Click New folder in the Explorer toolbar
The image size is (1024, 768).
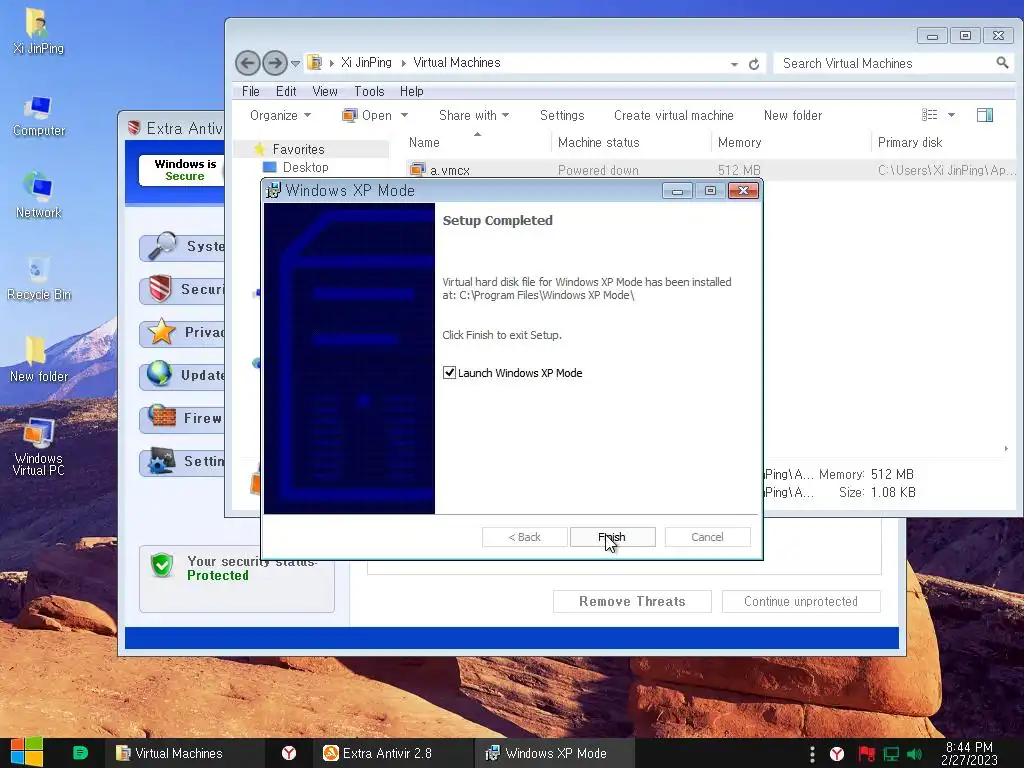793,116
